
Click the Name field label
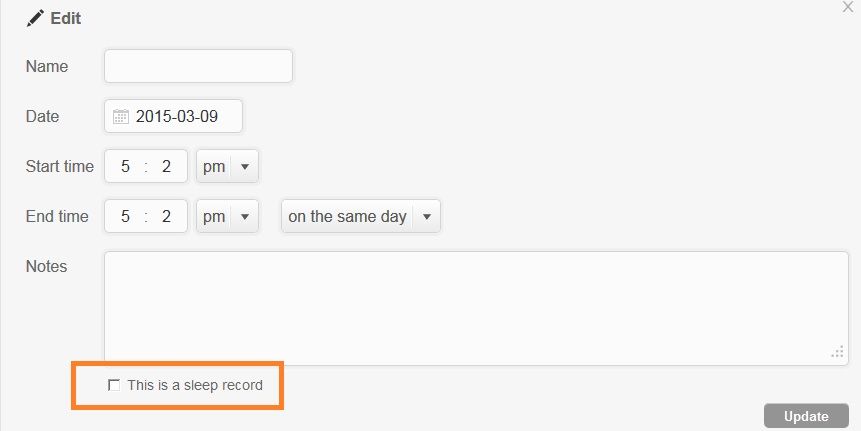coord(47,66)
